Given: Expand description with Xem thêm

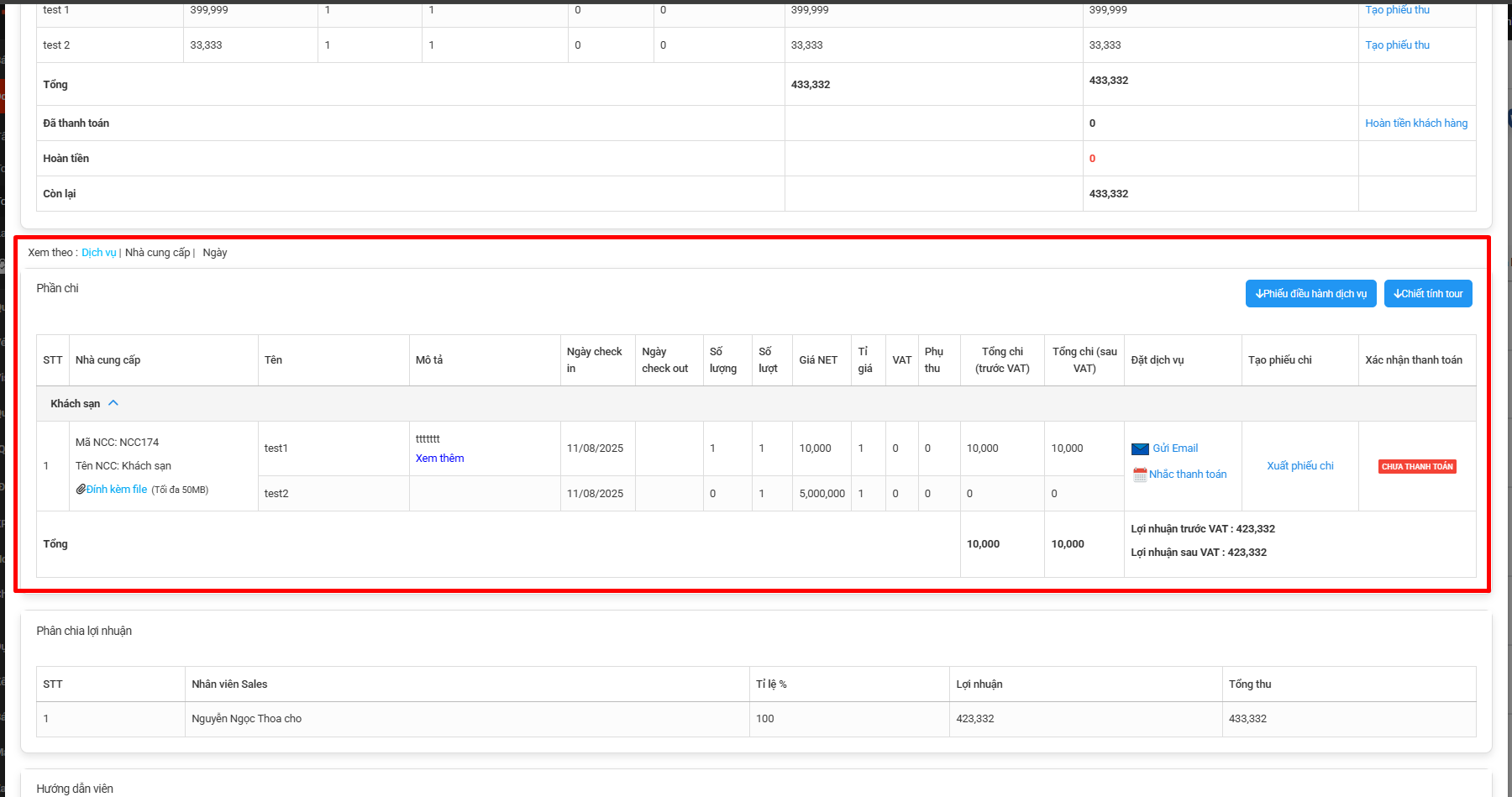Looking at the screenshot, I should point(439,459).
